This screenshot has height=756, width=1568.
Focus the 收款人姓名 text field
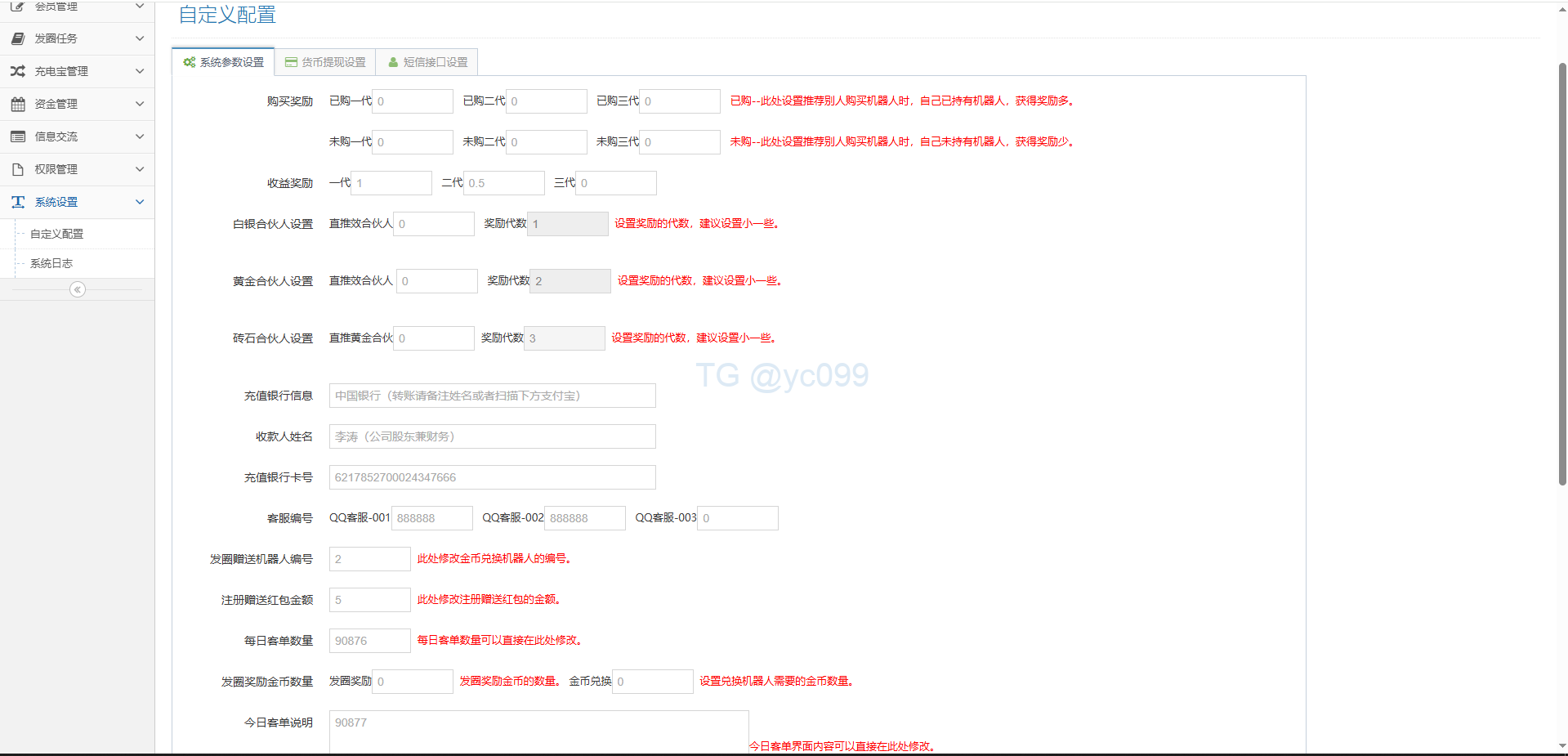tap(492, 436)
